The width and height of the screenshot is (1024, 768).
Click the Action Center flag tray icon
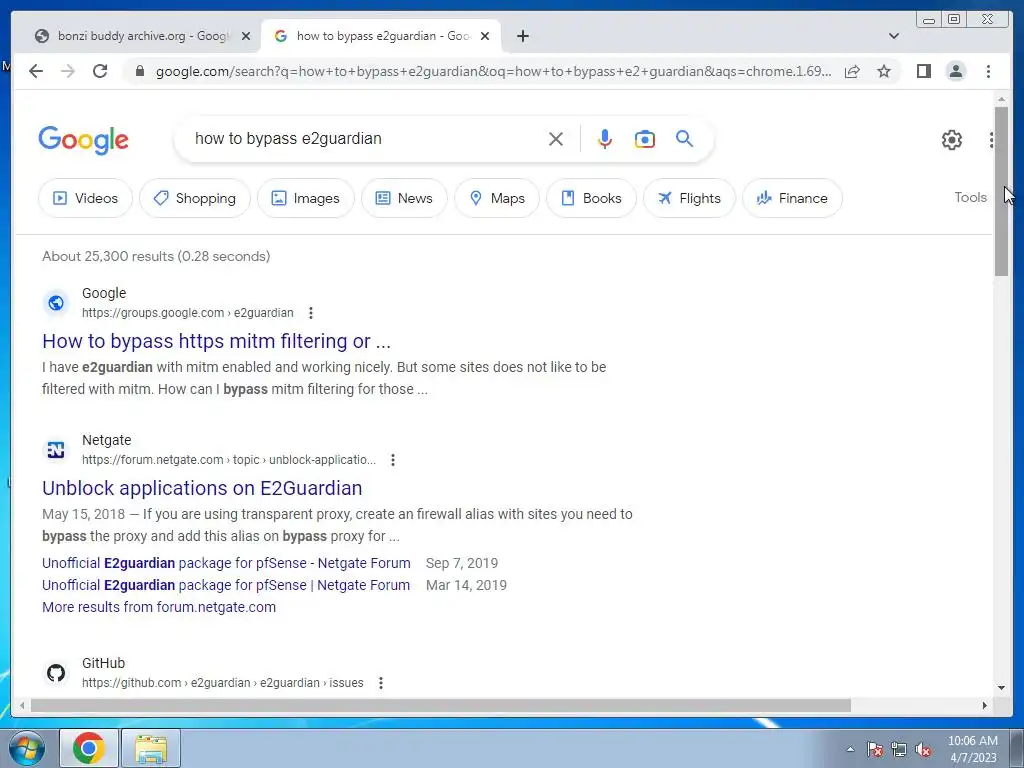pos(875,750)
